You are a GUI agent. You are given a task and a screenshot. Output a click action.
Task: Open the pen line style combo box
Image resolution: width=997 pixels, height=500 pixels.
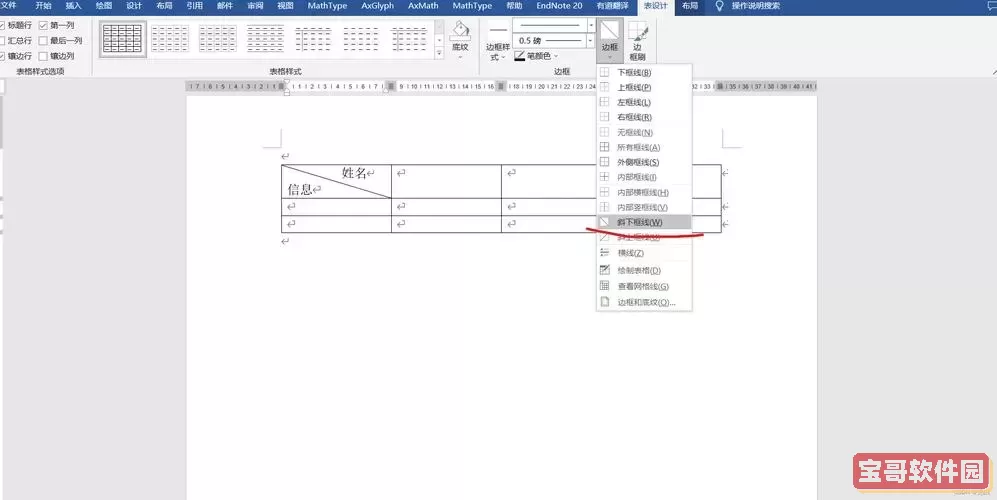554,25
